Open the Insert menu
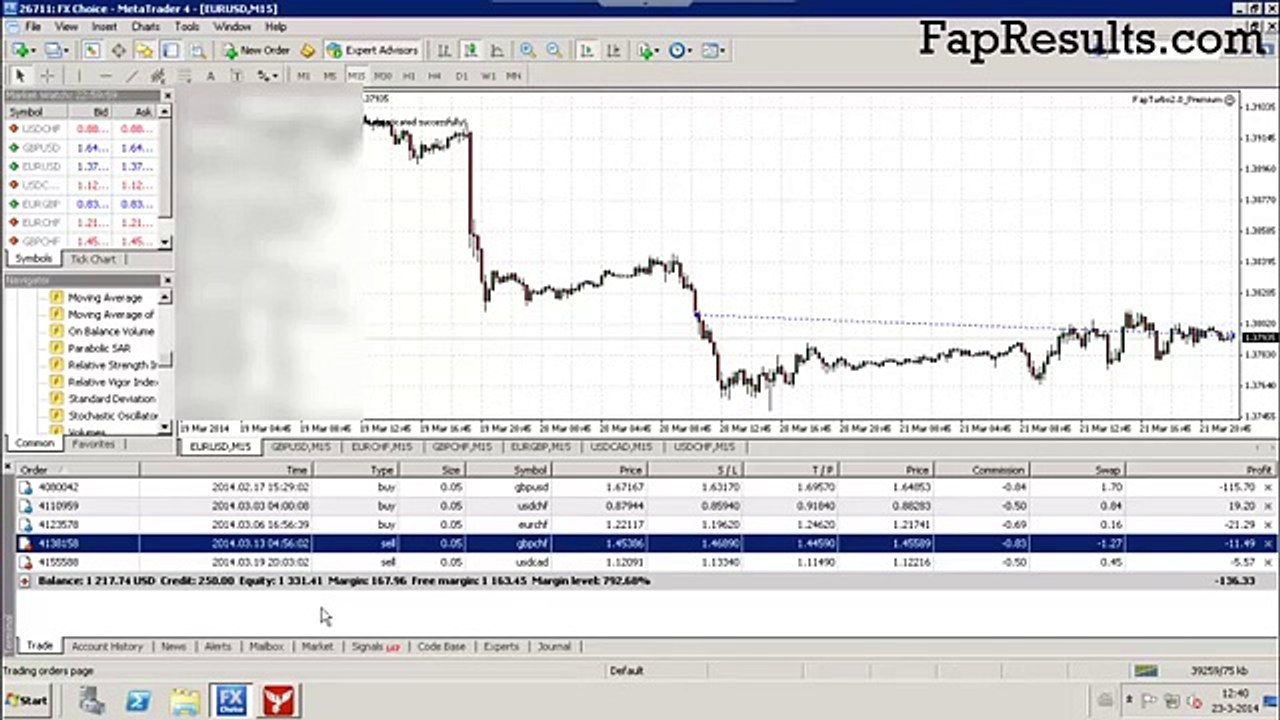This screenshot has width=1280, height=720. click(104, 26)
